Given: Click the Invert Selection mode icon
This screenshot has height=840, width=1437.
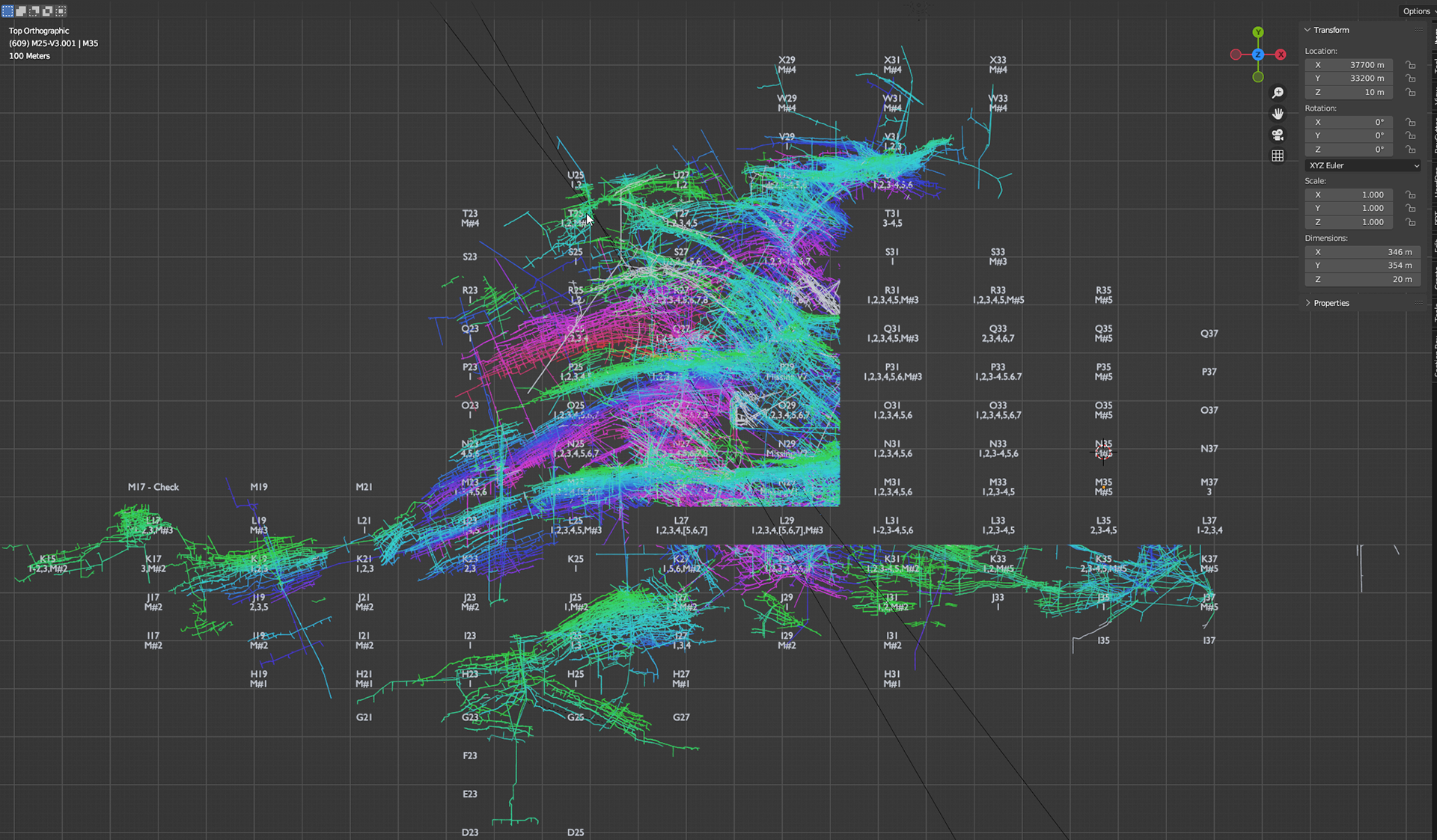Looking at the screenshot, I should [48, 11].
